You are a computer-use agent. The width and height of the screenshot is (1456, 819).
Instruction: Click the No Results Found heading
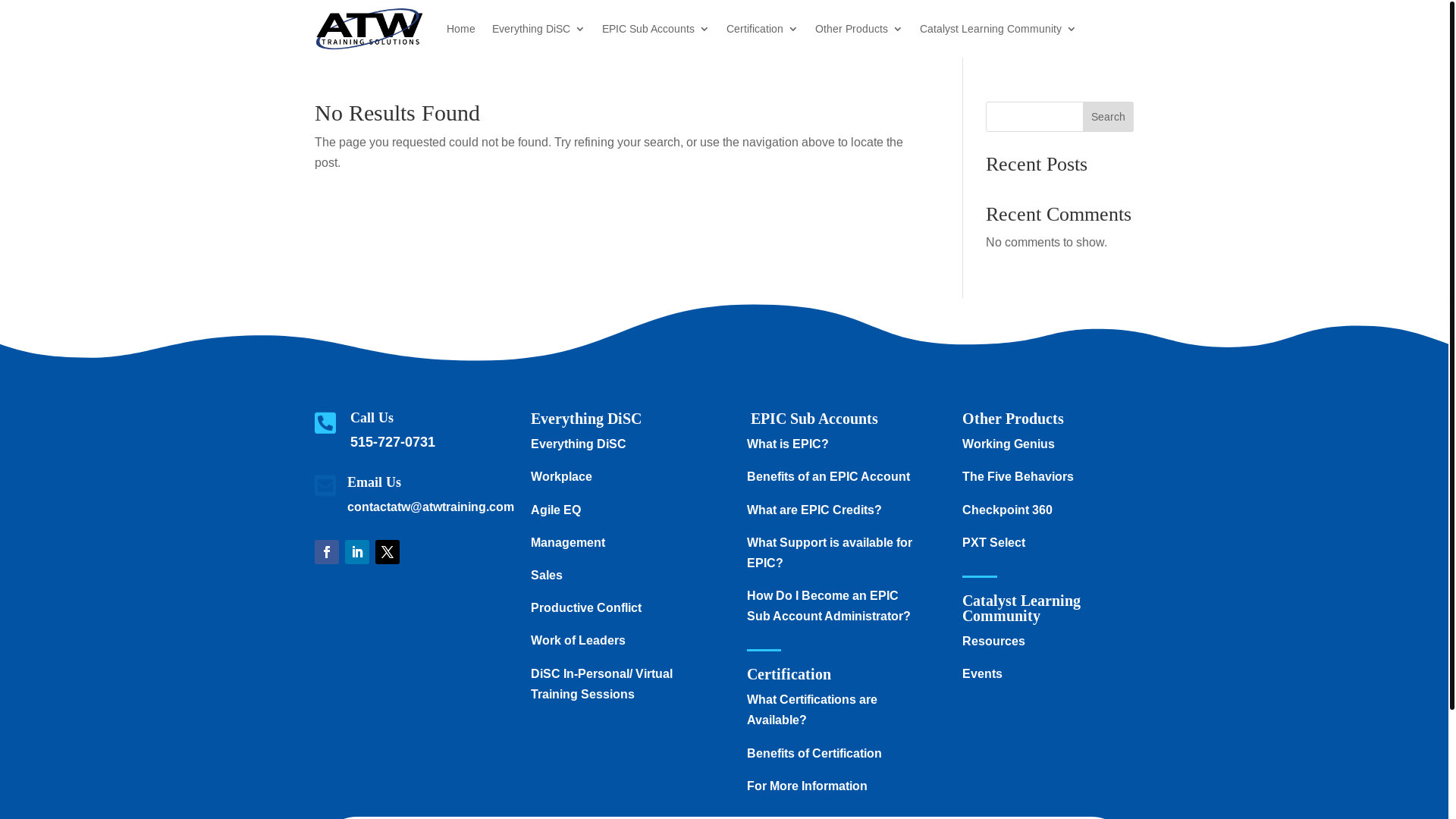coord(397,113)
